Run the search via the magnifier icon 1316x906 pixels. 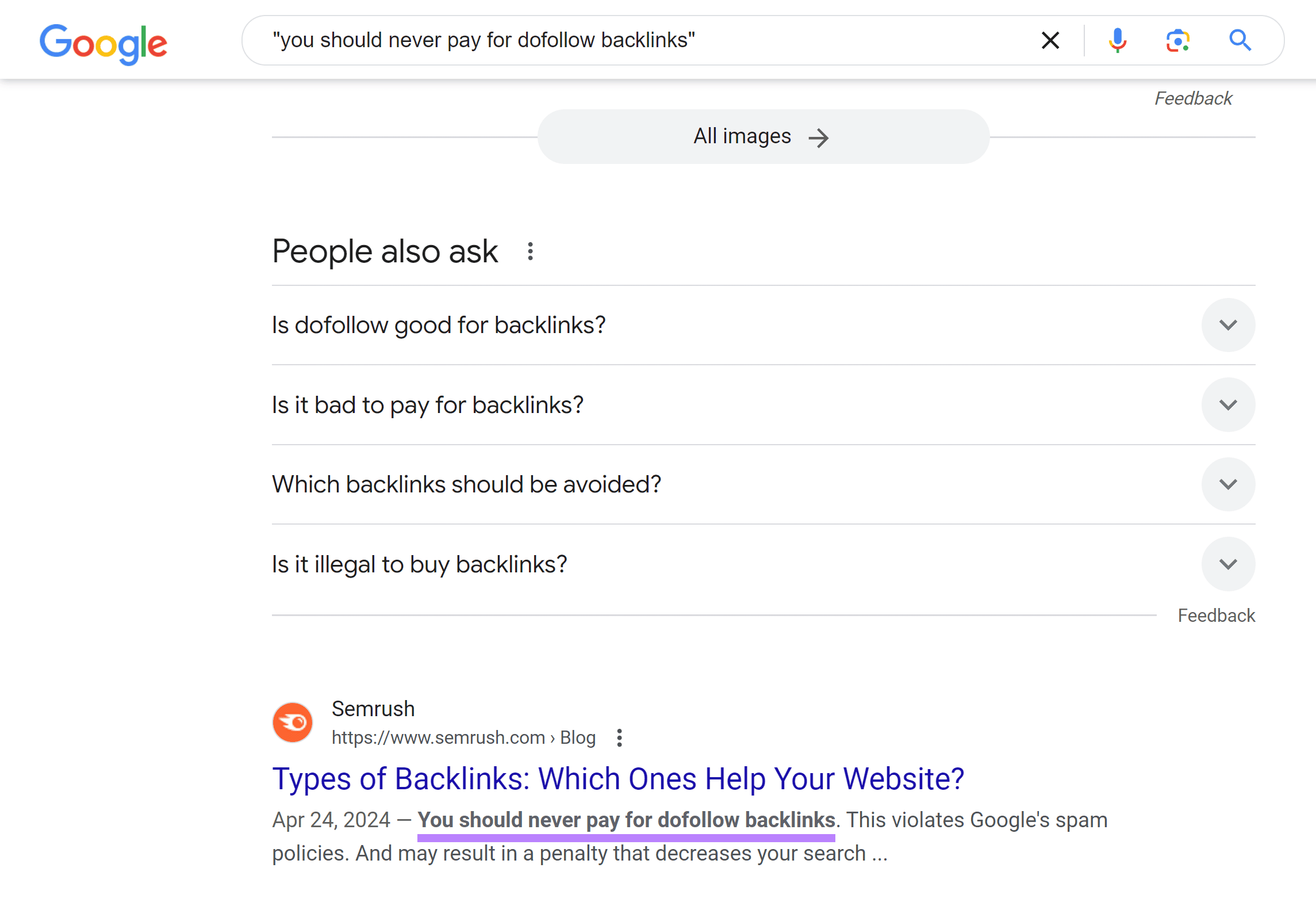coord(1240,40)
